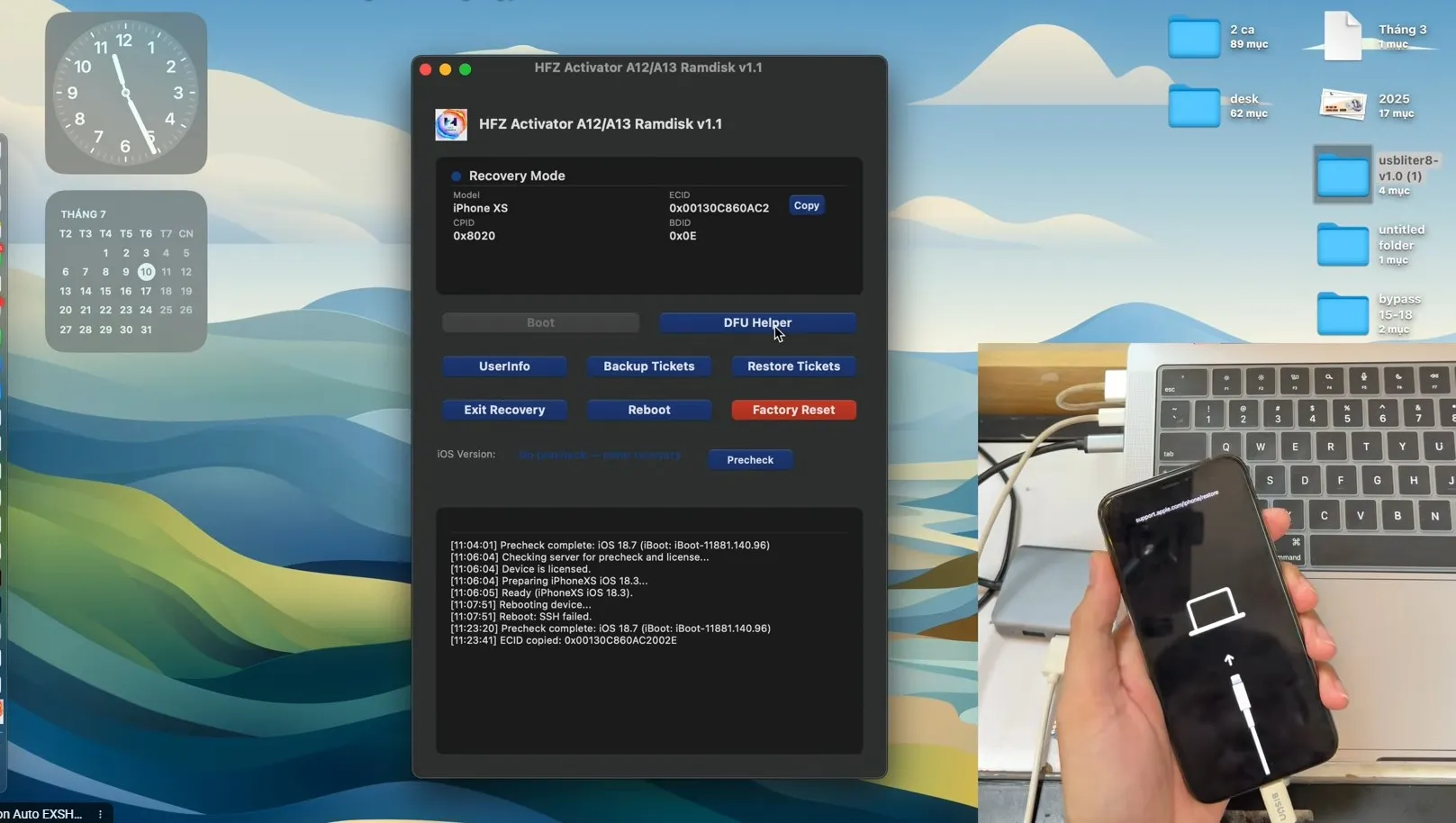The width and height of the screenshot is (1456, 823).
Task: Select the '2025' item icon on desktop
Action: click(1343, 105)
